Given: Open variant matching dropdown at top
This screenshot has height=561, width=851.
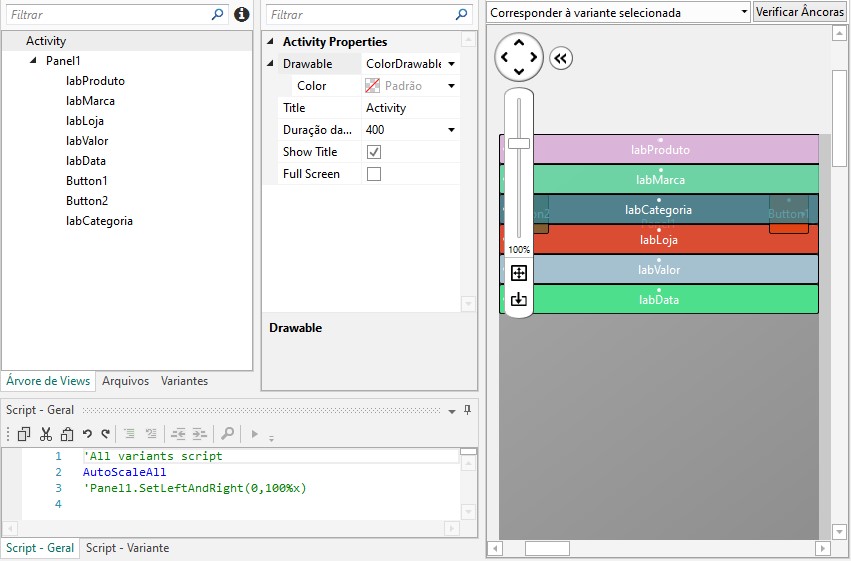Looking at the screenshot, I should point(744,12).
